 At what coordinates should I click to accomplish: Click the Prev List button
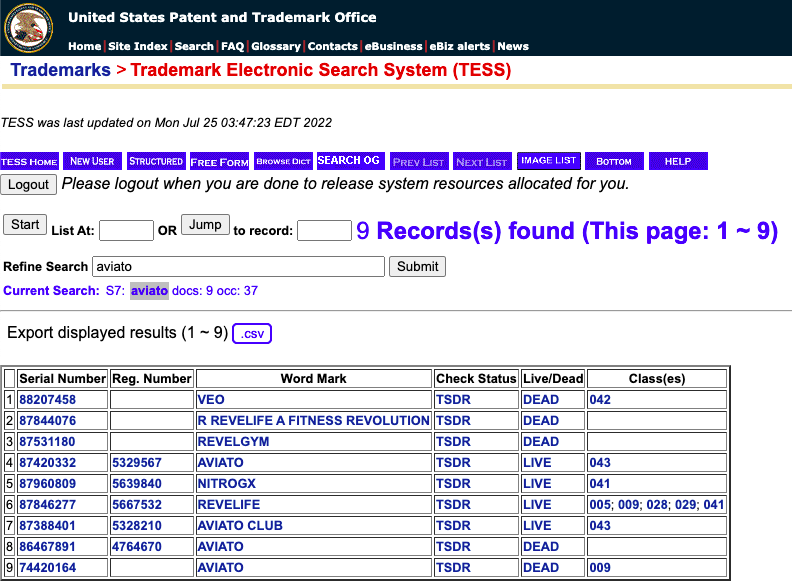pyautogui.click(x=419, y=162)
